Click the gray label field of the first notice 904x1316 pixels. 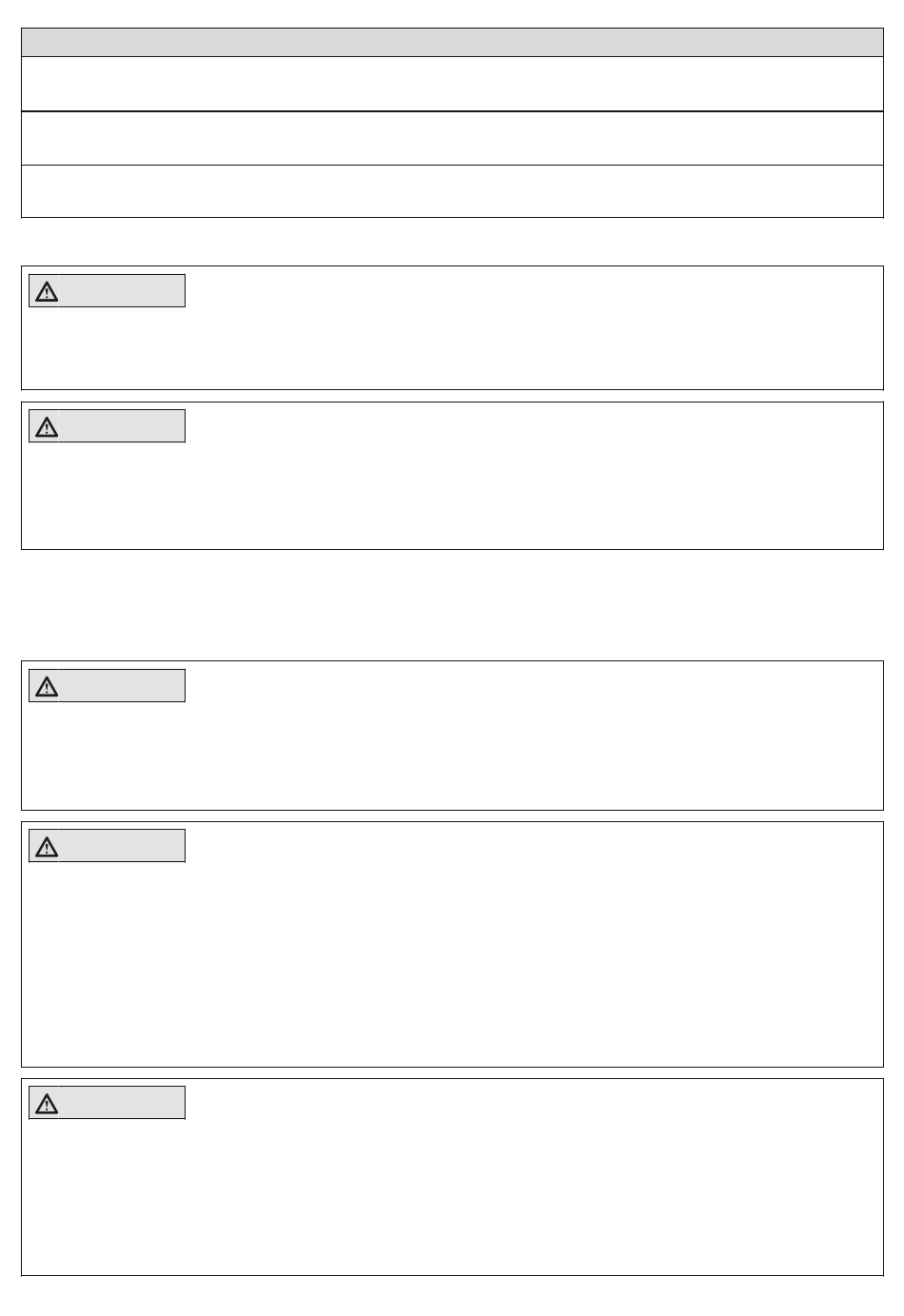click(x=121, y=291)
